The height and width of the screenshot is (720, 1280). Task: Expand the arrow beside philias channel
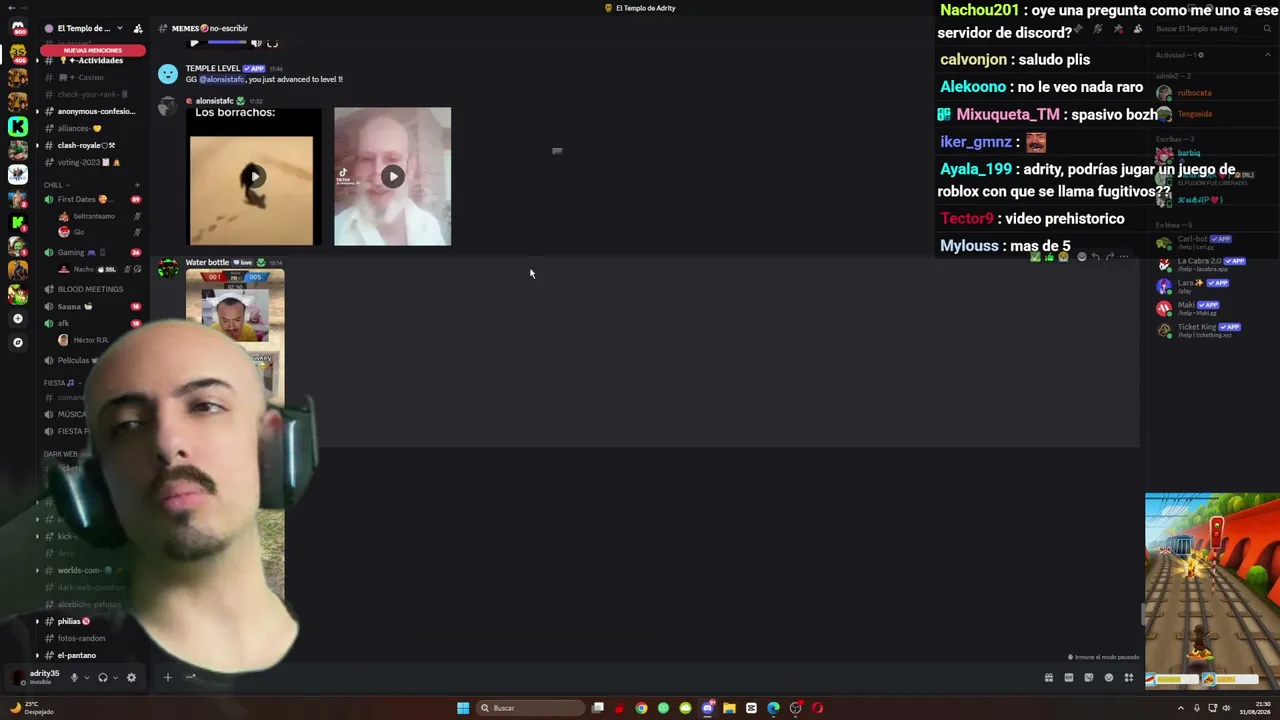[x=38, y=621]
